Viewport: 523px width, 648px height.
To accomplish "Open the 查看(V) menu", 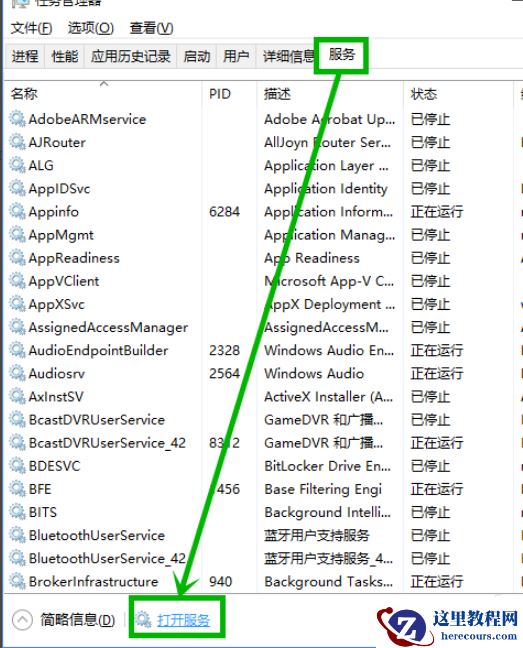I will click(151, 28).
